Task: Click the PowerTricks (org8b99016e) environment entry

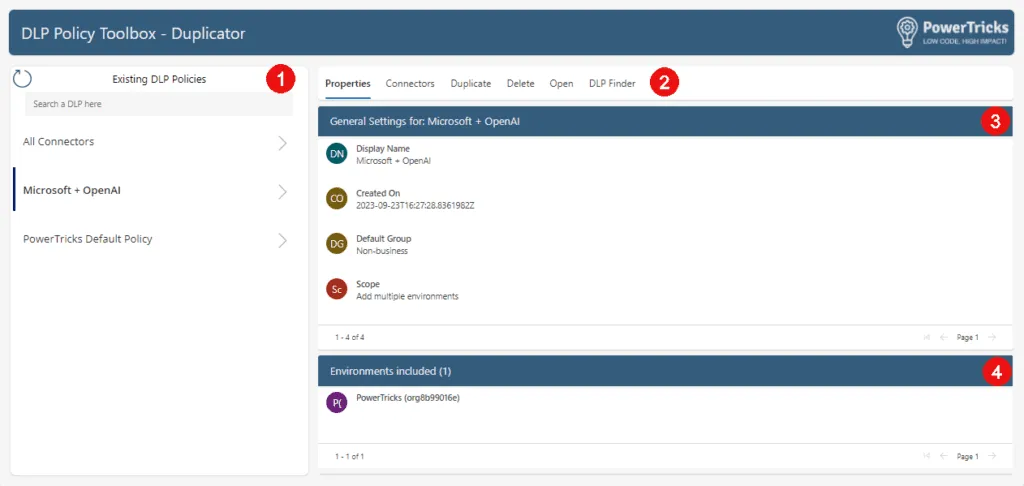Action: 408,397
